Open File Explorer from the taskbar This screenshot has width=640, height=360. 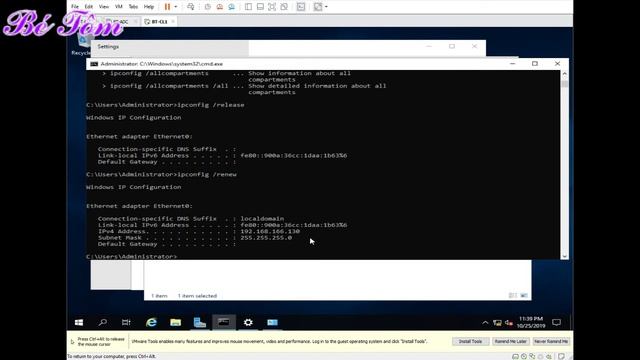tap(176, 322)
